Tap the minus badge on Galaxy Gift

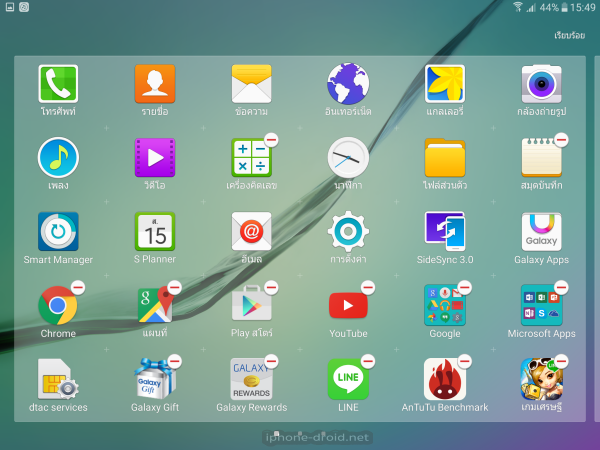click(174, 361)
